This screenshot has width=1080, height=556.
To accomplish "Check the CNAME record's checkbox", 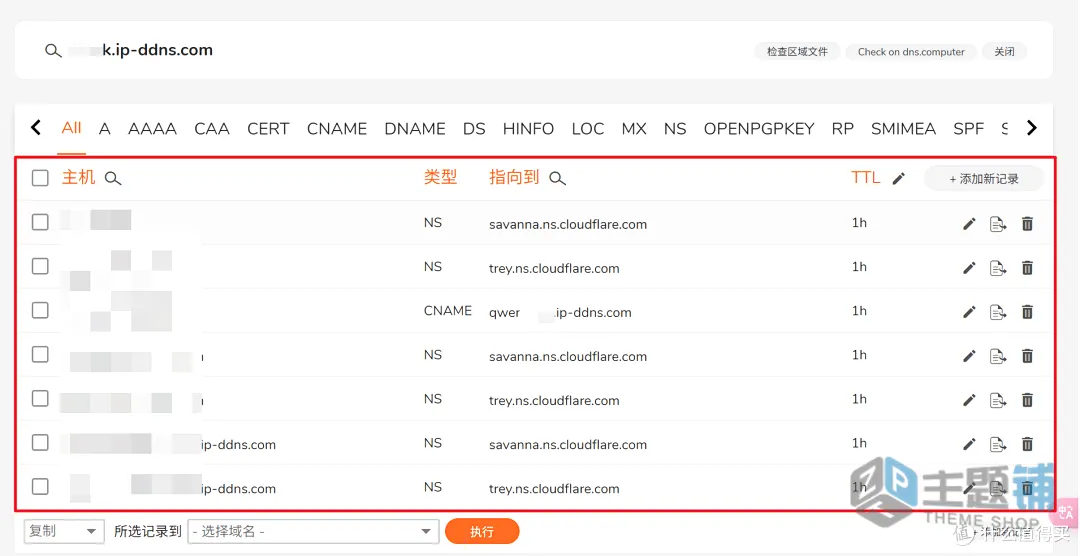I will [x=40, y=310].
